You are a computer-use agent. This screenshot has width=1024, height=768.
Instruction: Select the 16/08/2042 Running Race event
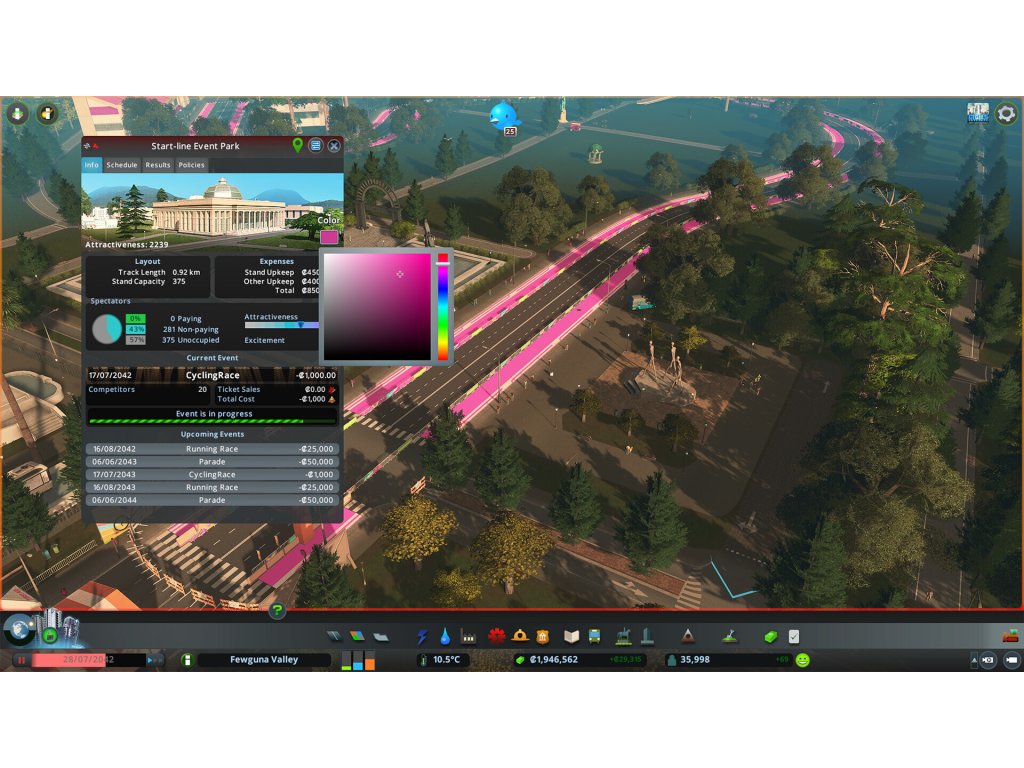(x=212, y=449)
